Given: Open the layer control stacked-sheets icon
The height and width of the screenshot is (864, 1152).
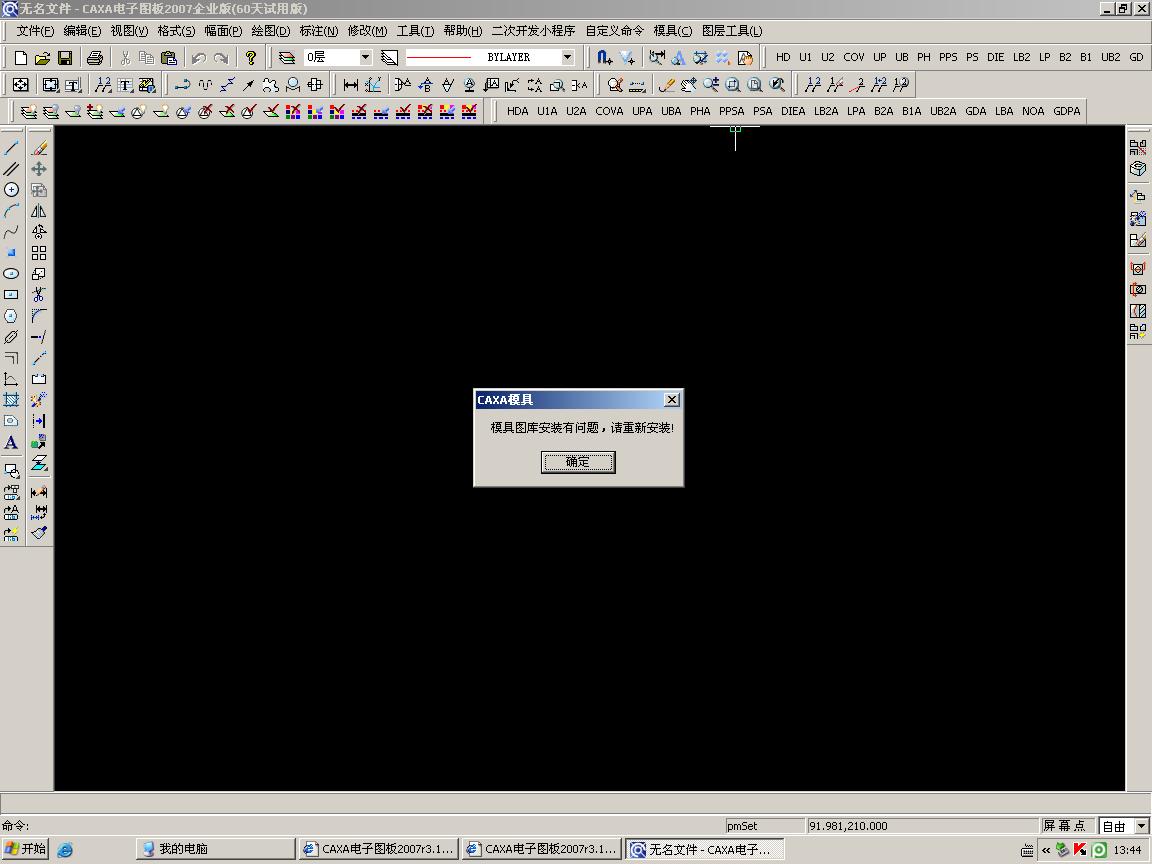Looking at the screenshot, I should coord(287,57).
